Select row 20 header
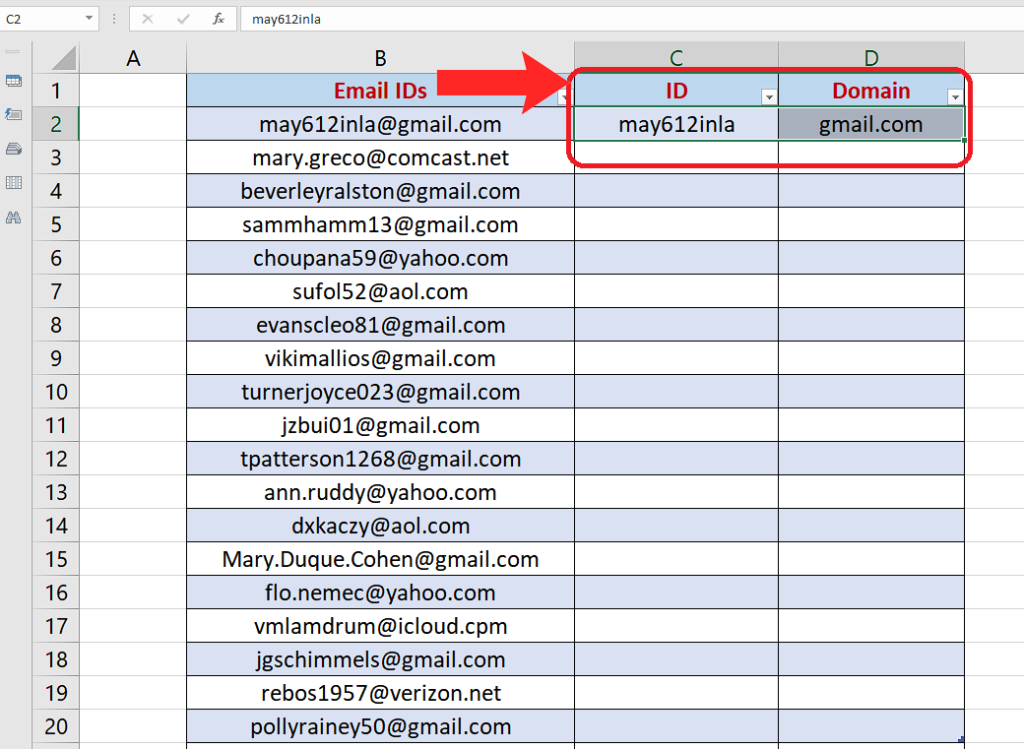This screenshot has height=749, width=1024. point(56,726)
